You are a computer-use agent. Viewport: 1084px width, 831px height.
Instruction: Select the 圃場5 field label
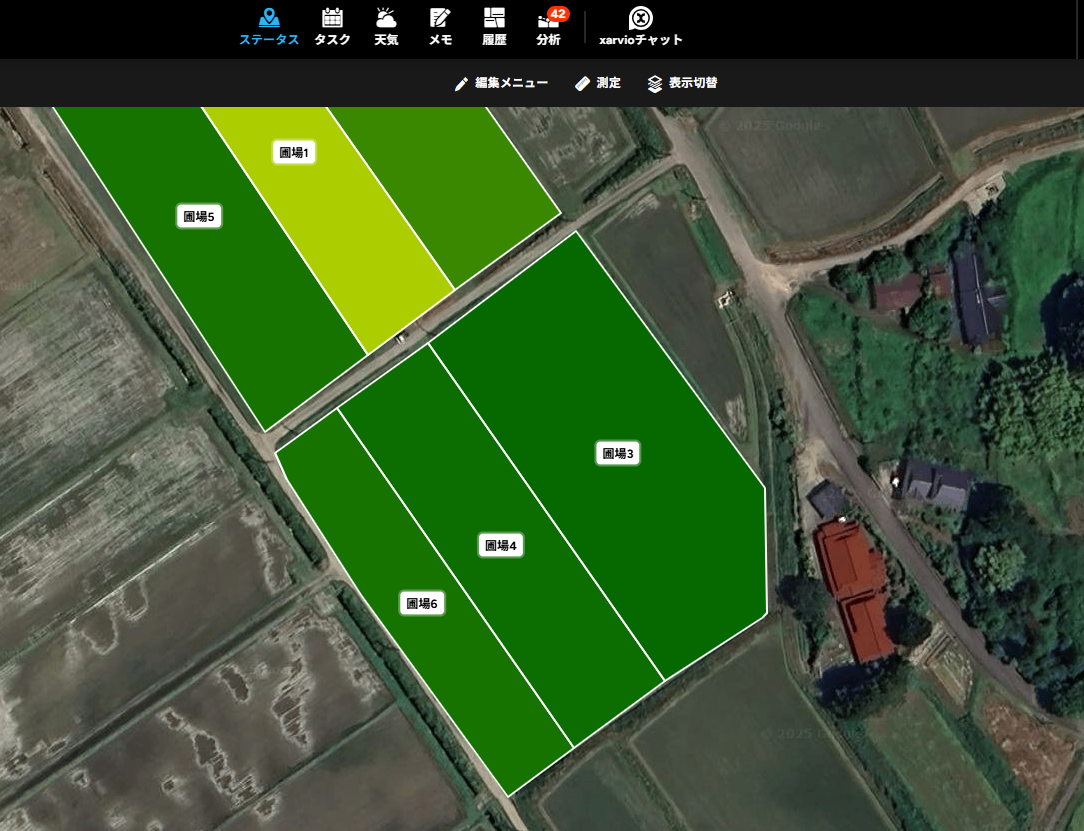[199, 217]
